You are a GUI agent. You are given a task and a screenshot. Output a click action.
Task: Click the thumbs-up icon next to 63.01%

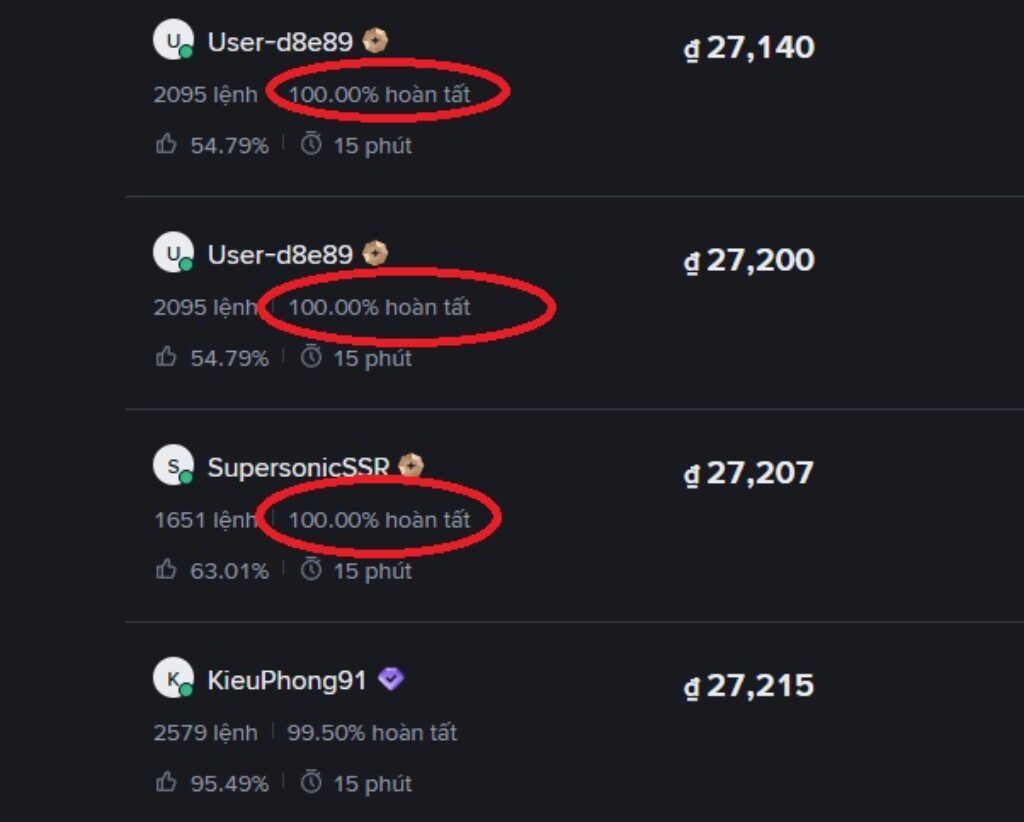point(166,570)
